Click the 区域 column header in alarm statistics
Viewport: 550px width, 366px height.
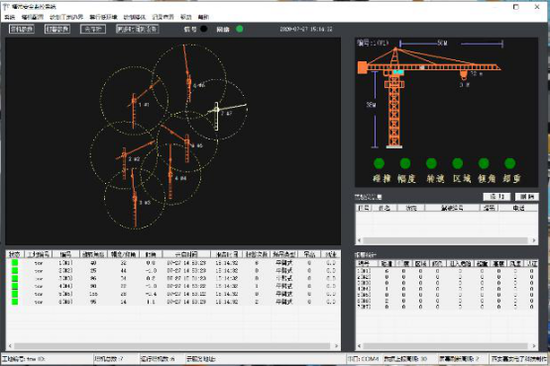421,263
